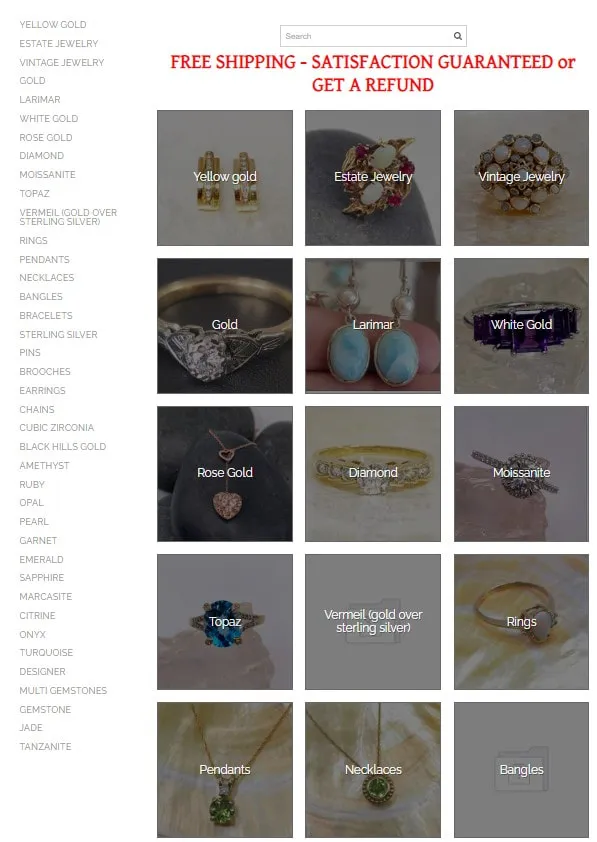
Task: Open the Topaz category tile
Action: (x=225, y=622)
